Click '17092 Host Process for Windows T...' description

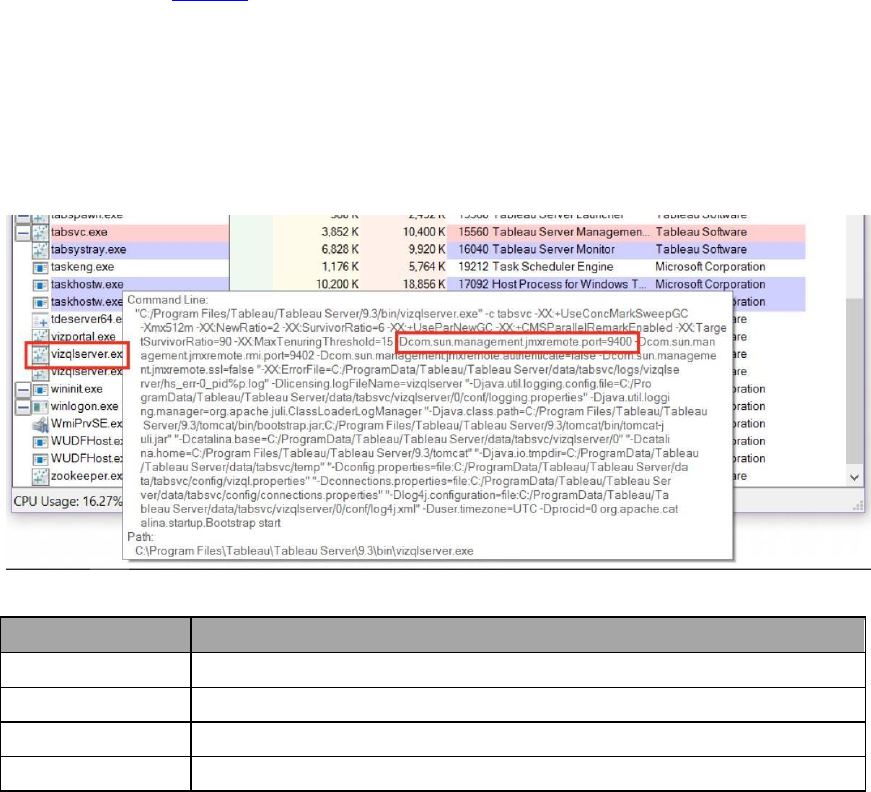[x=552, y=284]
